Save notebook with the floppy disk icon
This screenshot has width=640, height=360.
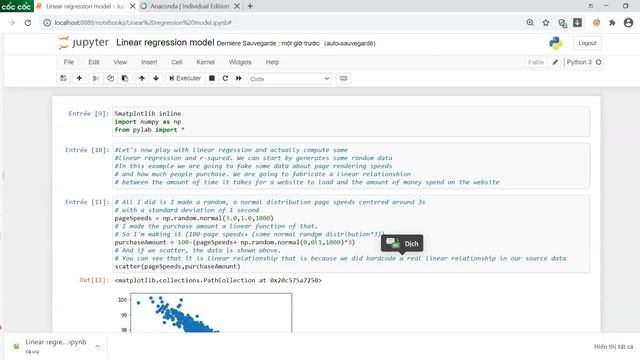pos(63,78)
